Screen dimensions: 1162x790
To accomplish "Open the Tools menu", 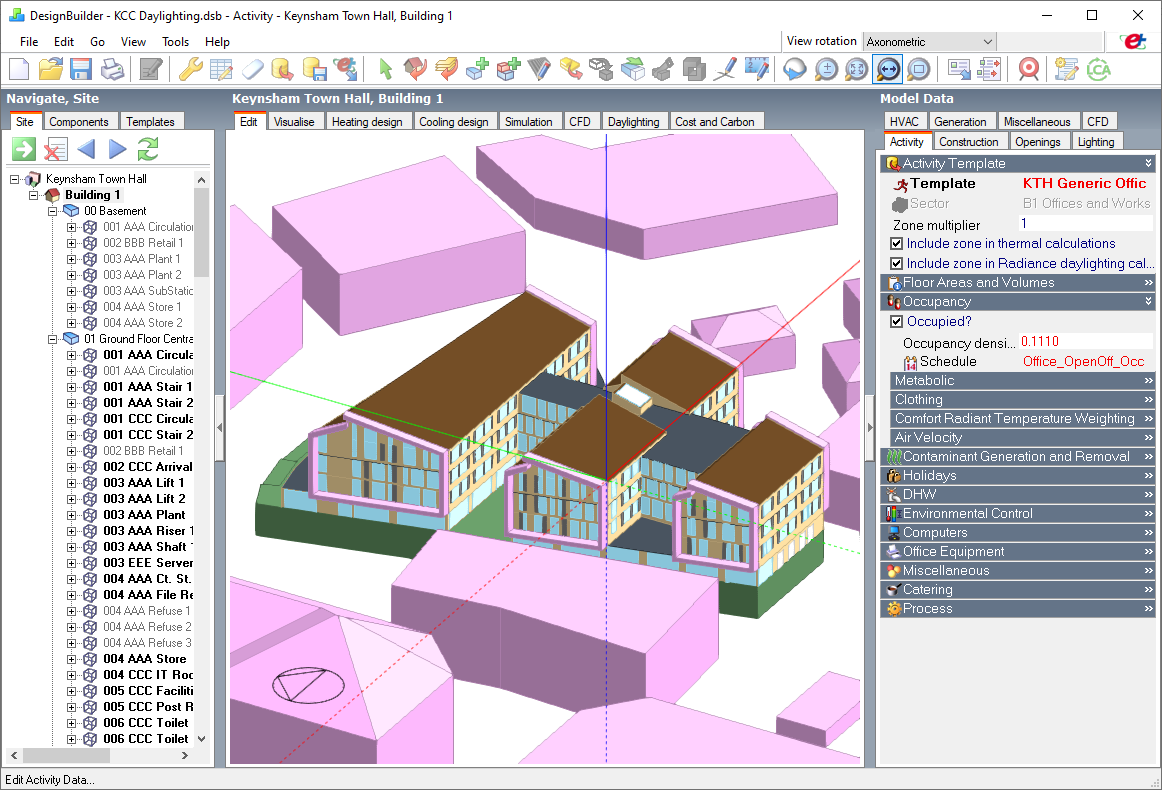I will pyautogui.click(x=175, y=42).
